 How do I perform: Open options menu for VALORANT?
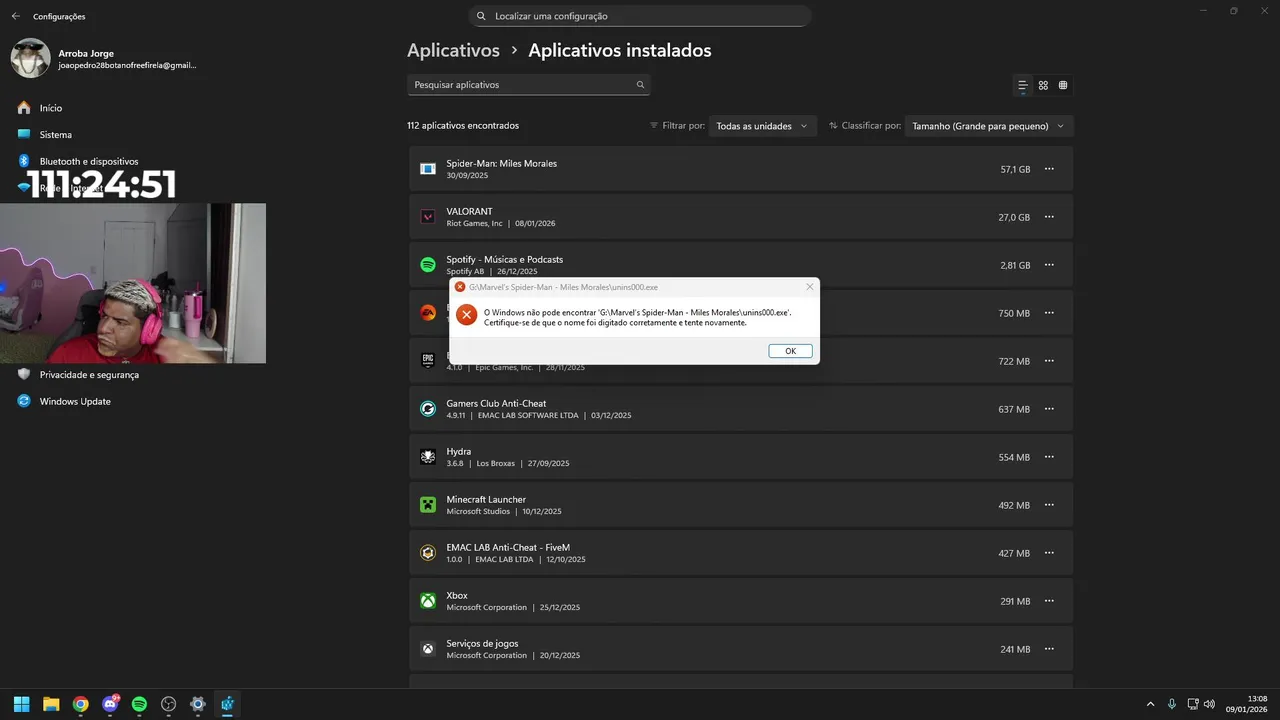tap(1049, 217)
